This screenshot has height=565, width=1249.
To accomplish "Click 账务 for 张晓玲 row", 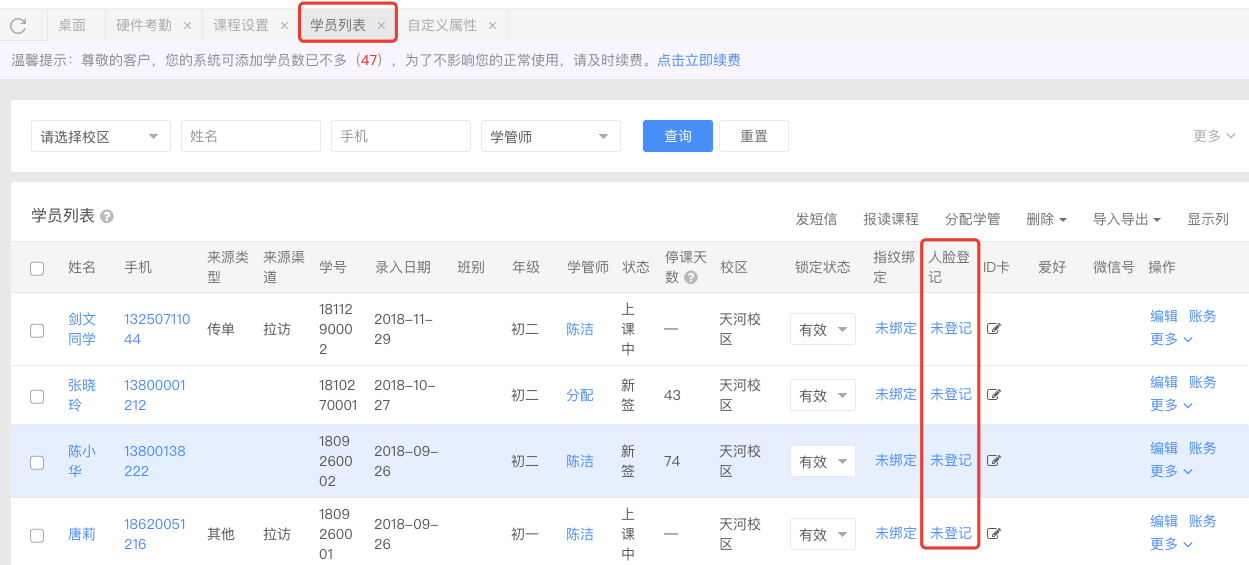I will pos(1203,382).
